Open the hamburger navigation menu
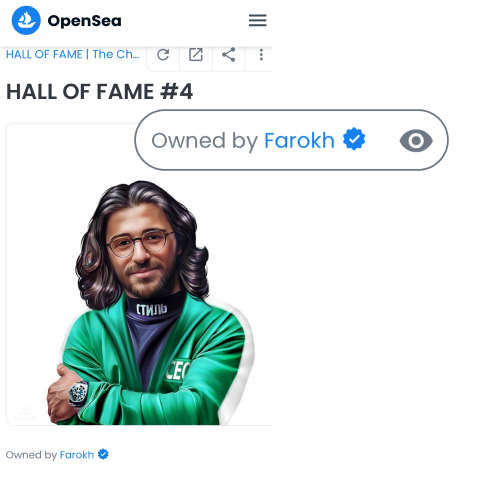This screenshot has width=487, height=479. (257, 20)
